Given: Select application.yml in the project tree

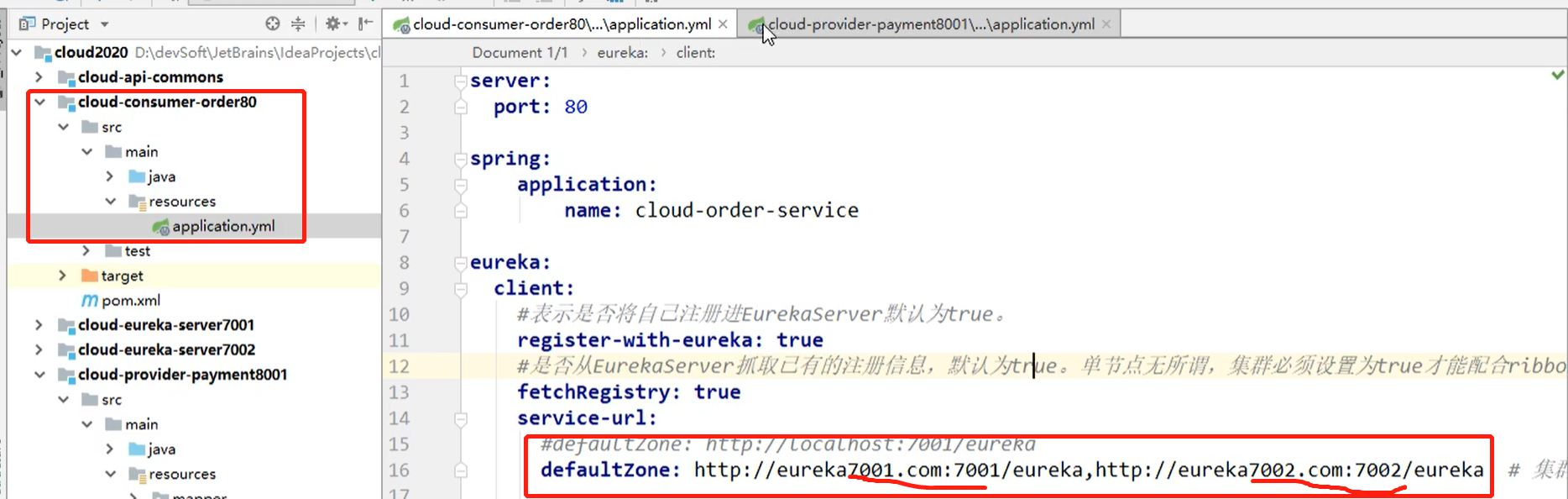Looking at the screenshot, I should (x=223, y=226).
